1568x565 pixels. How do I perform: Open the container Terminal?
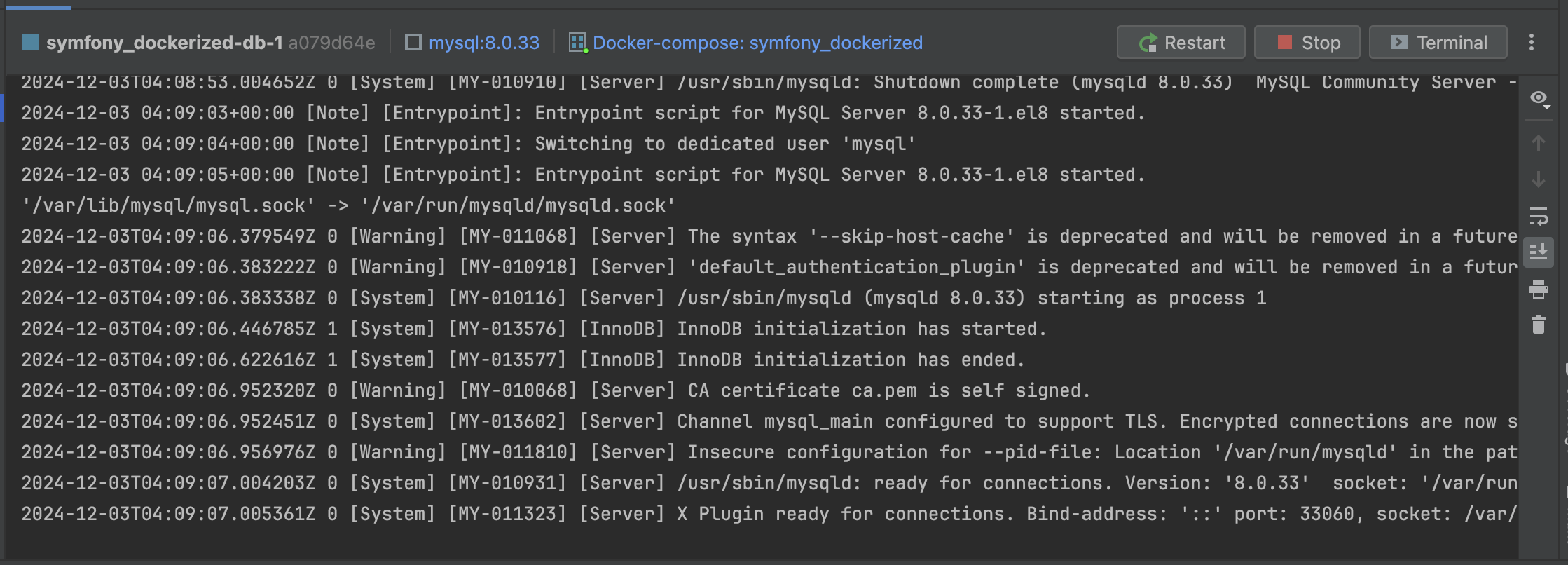[x=1438, y=43]
